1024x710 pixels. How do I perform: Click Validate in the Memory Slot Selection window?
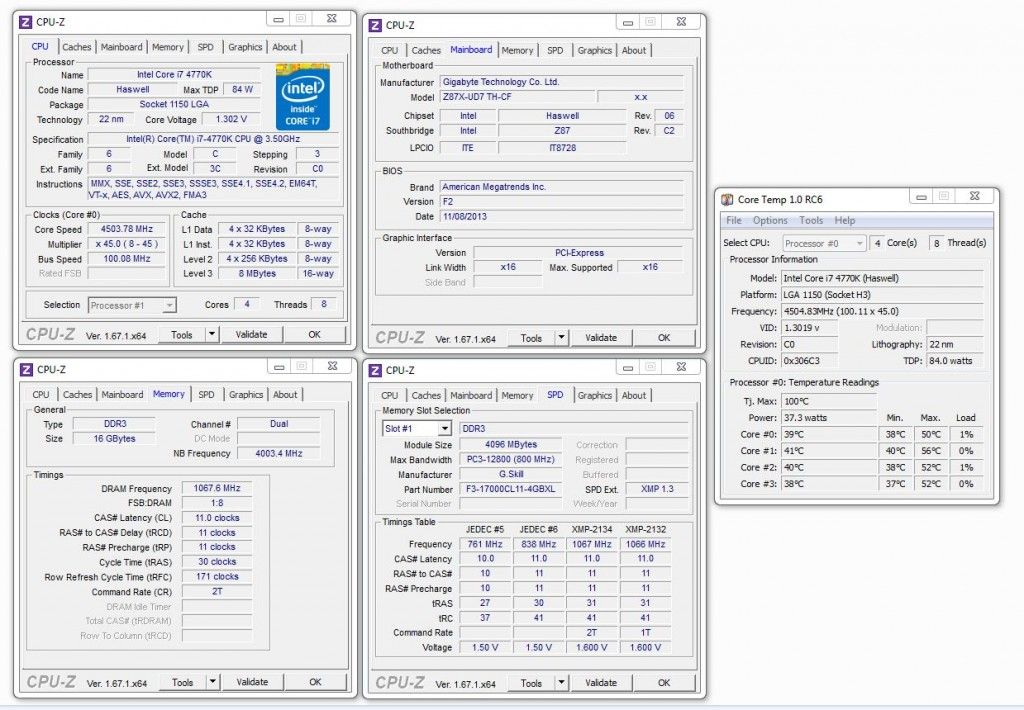(601, 683)
